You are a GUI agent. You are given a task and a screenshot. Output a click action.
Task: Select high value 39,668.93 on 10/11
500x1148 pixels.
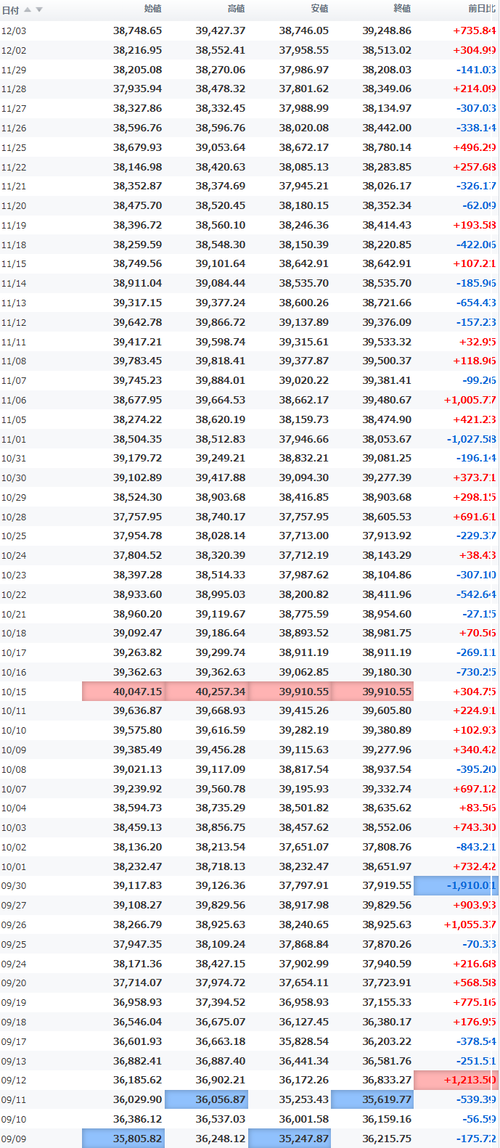(220, 709)
